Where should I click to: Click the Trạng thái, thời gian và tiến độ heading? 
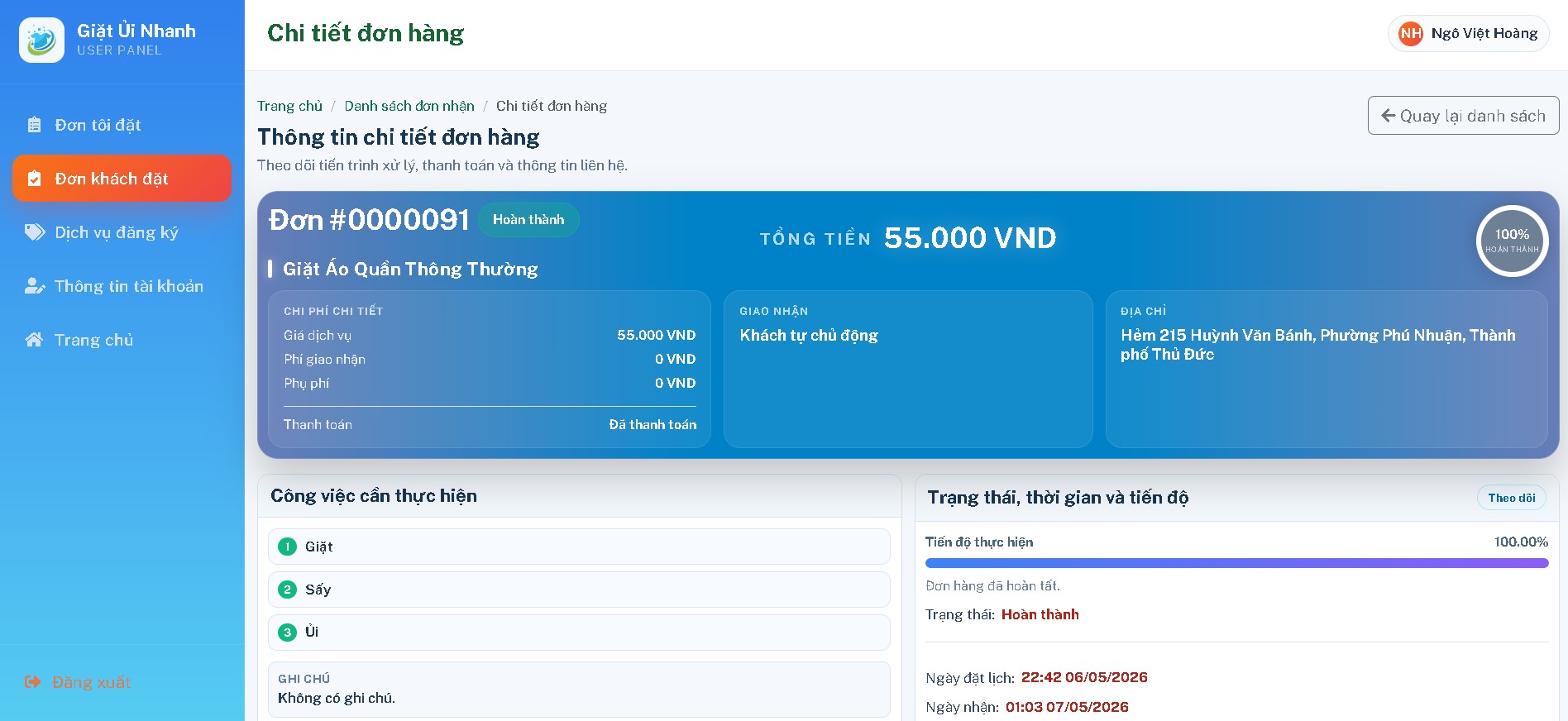click(x=1058, y=498)
